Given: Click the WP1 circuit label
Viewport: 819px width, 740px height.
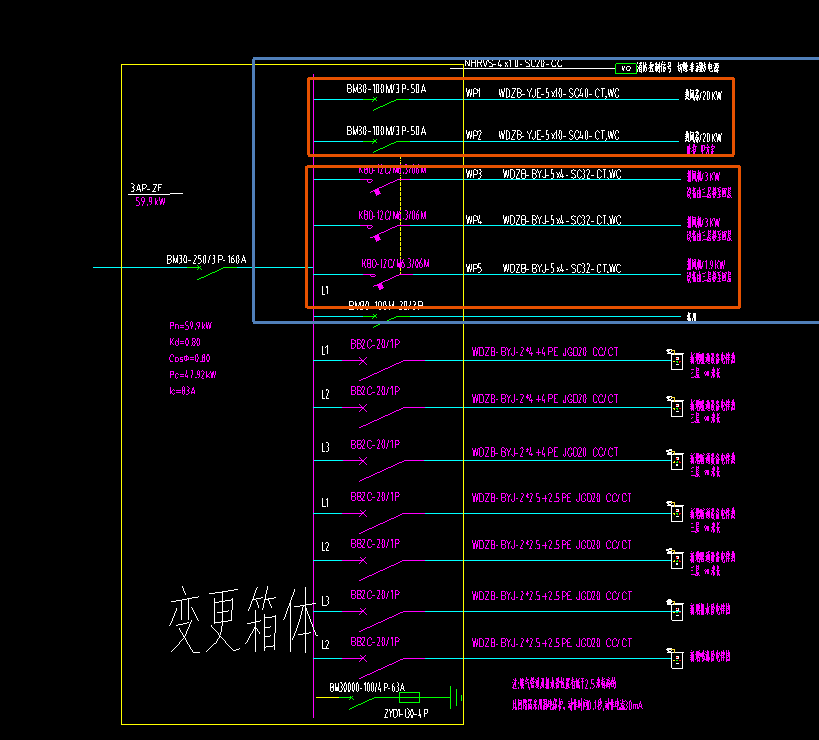Looking at the screenshot, I should [x=473, y=93].
